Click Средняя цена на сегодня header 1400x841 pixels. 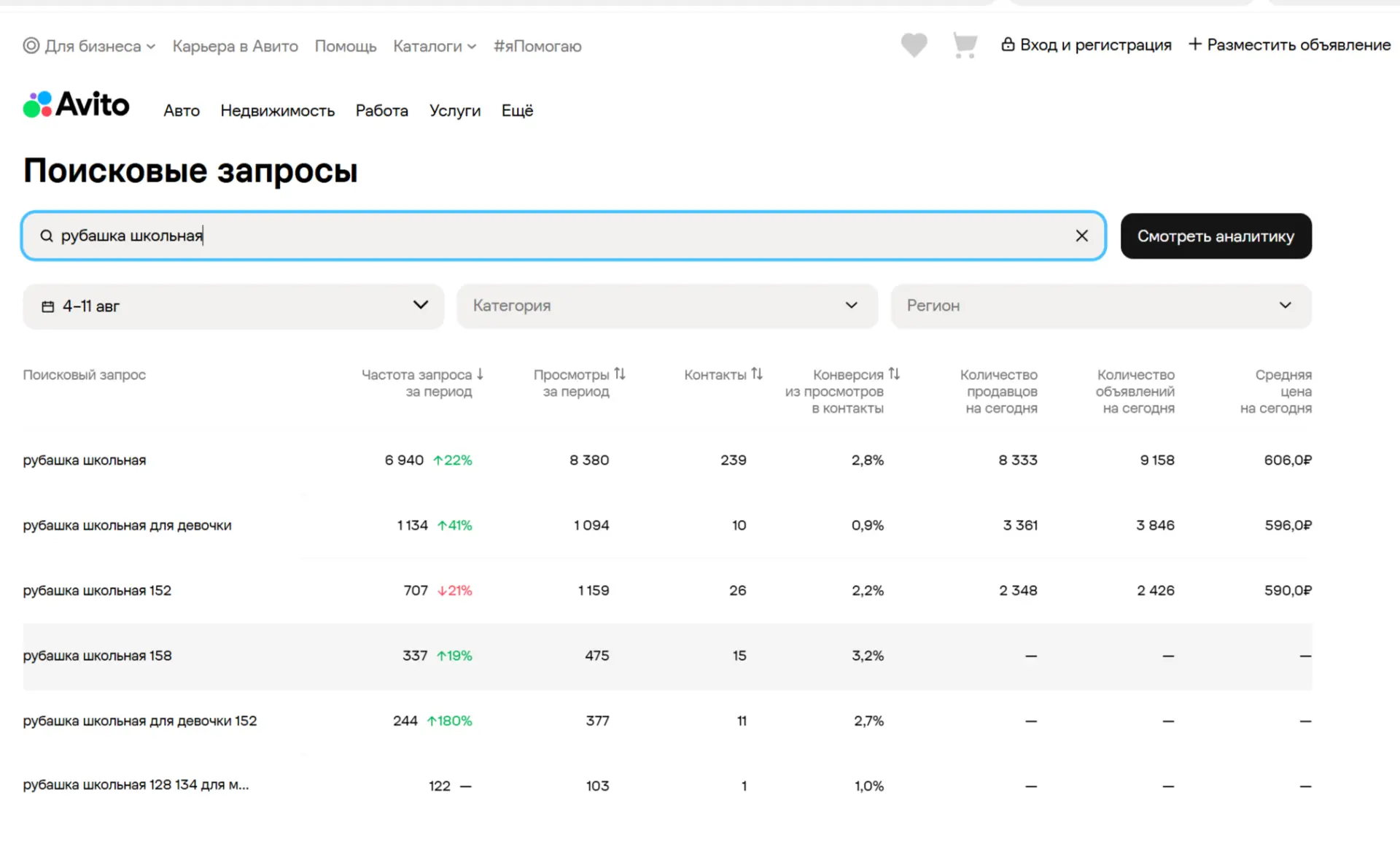[x=1276, y=392]
